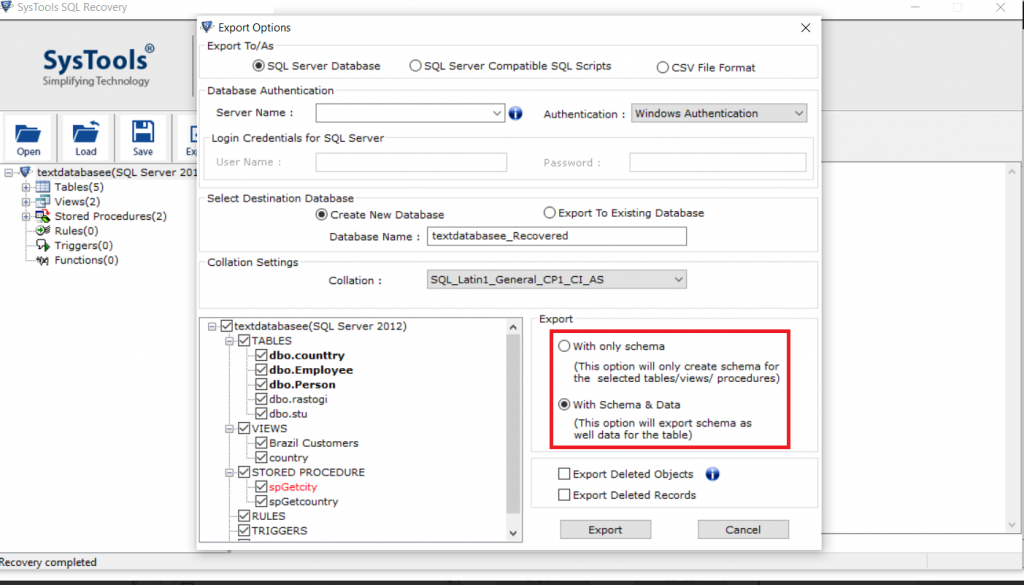Click the Functions(0) icon in left tree
Image resolution: width=1024 pixels, height=585 pixels.
[43, 260]
